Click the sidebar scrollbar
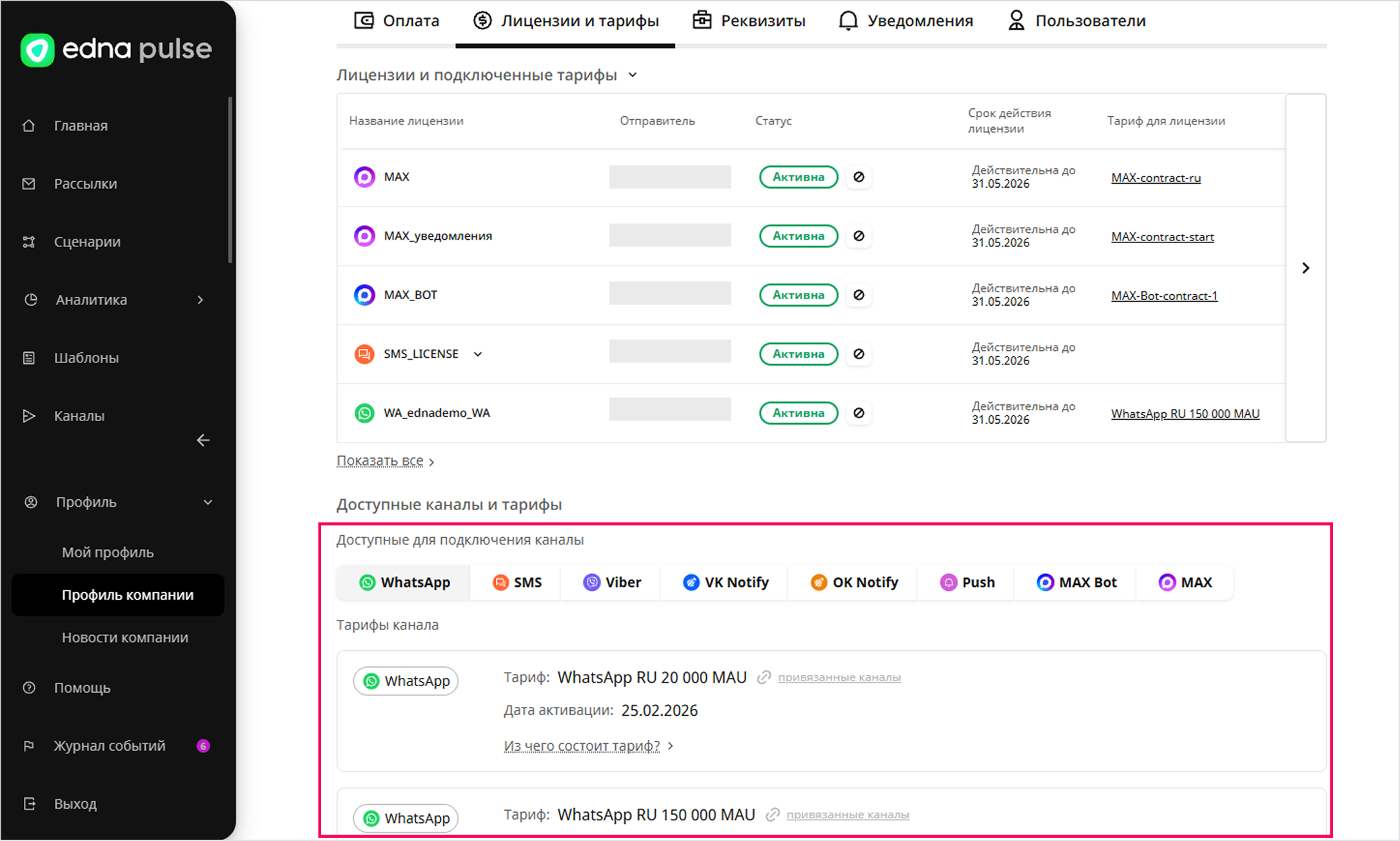 click(230, 181)
